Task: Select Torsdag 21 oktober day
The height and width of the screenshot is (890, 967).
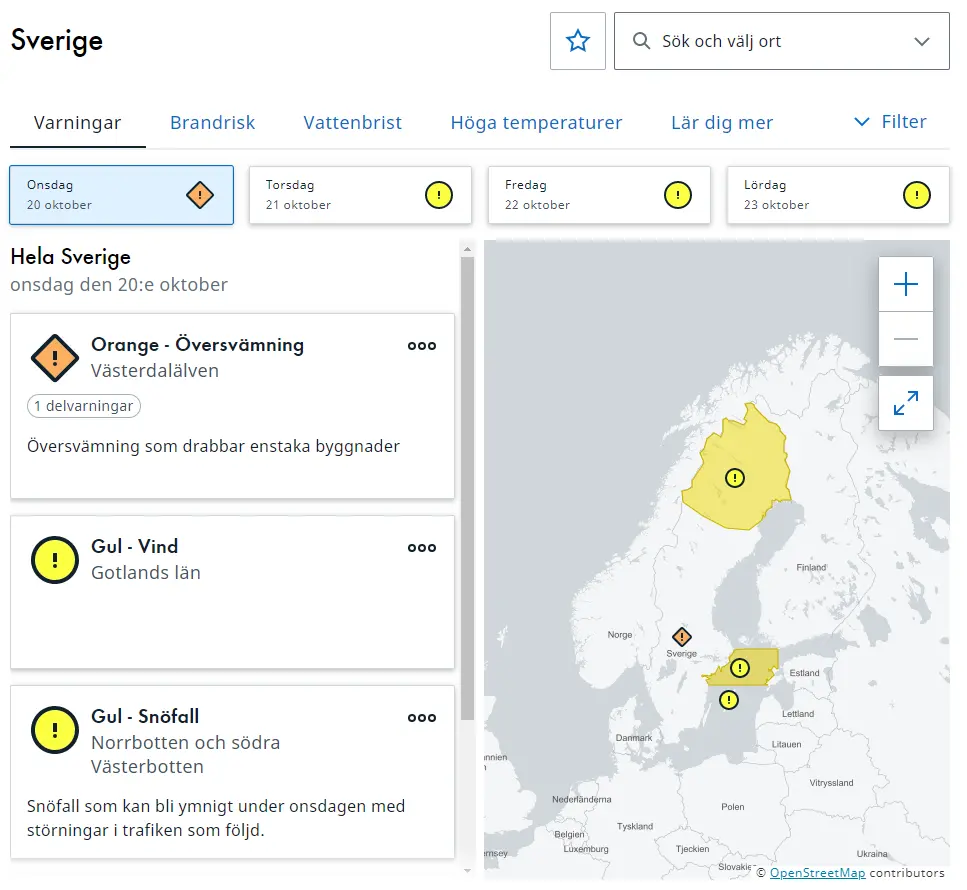Action: [x=360, y=195]
